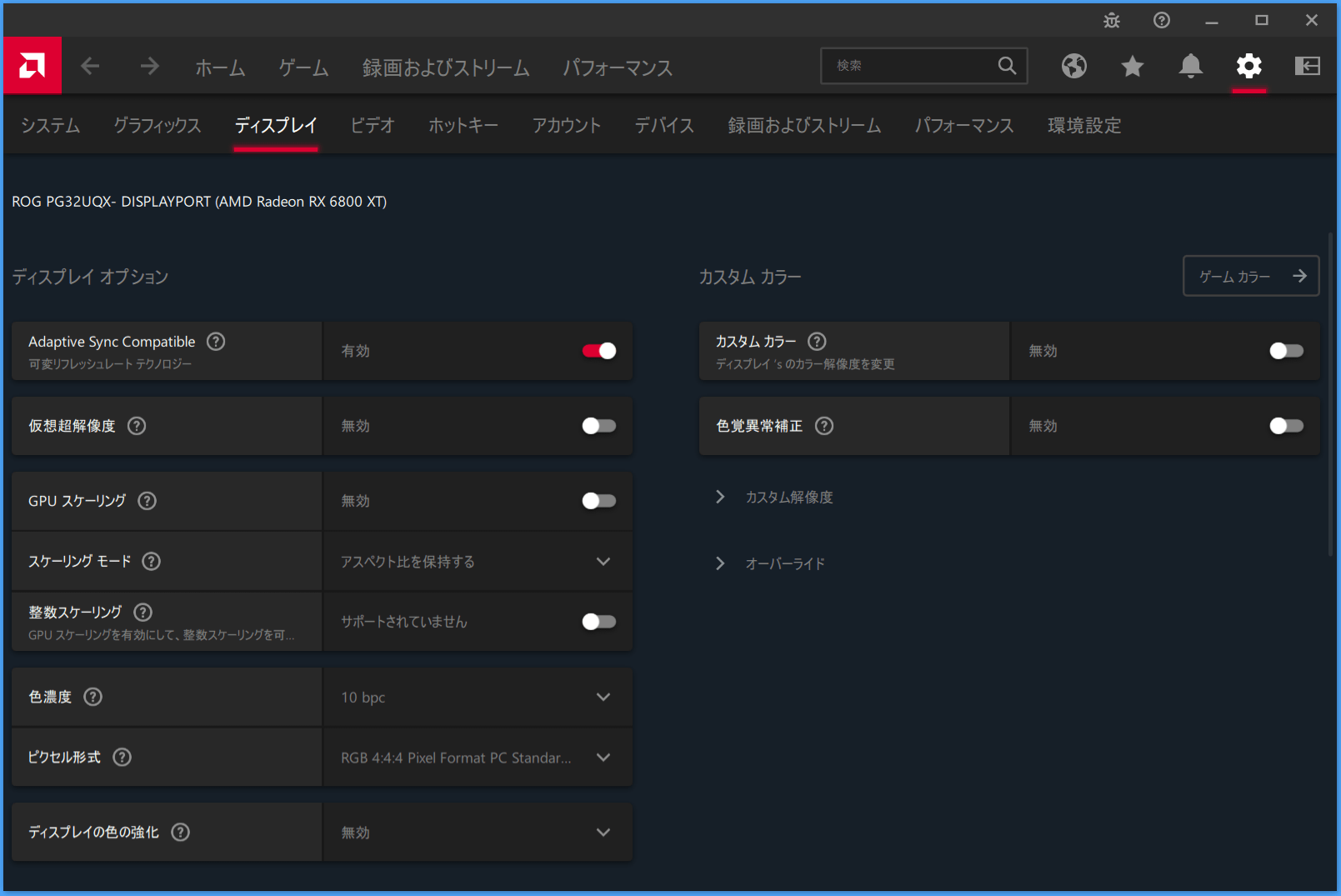Open settings gear icon
Screen dimensions: 1341x896
coord(1249,66)
